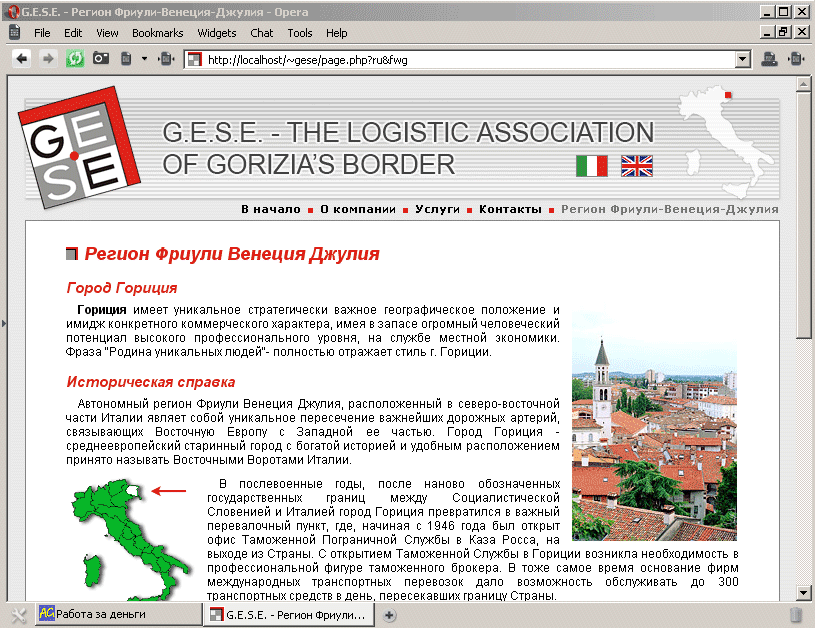
Task: Switch to the 'Работа за деньги' tab
Action: coord(119,614)
